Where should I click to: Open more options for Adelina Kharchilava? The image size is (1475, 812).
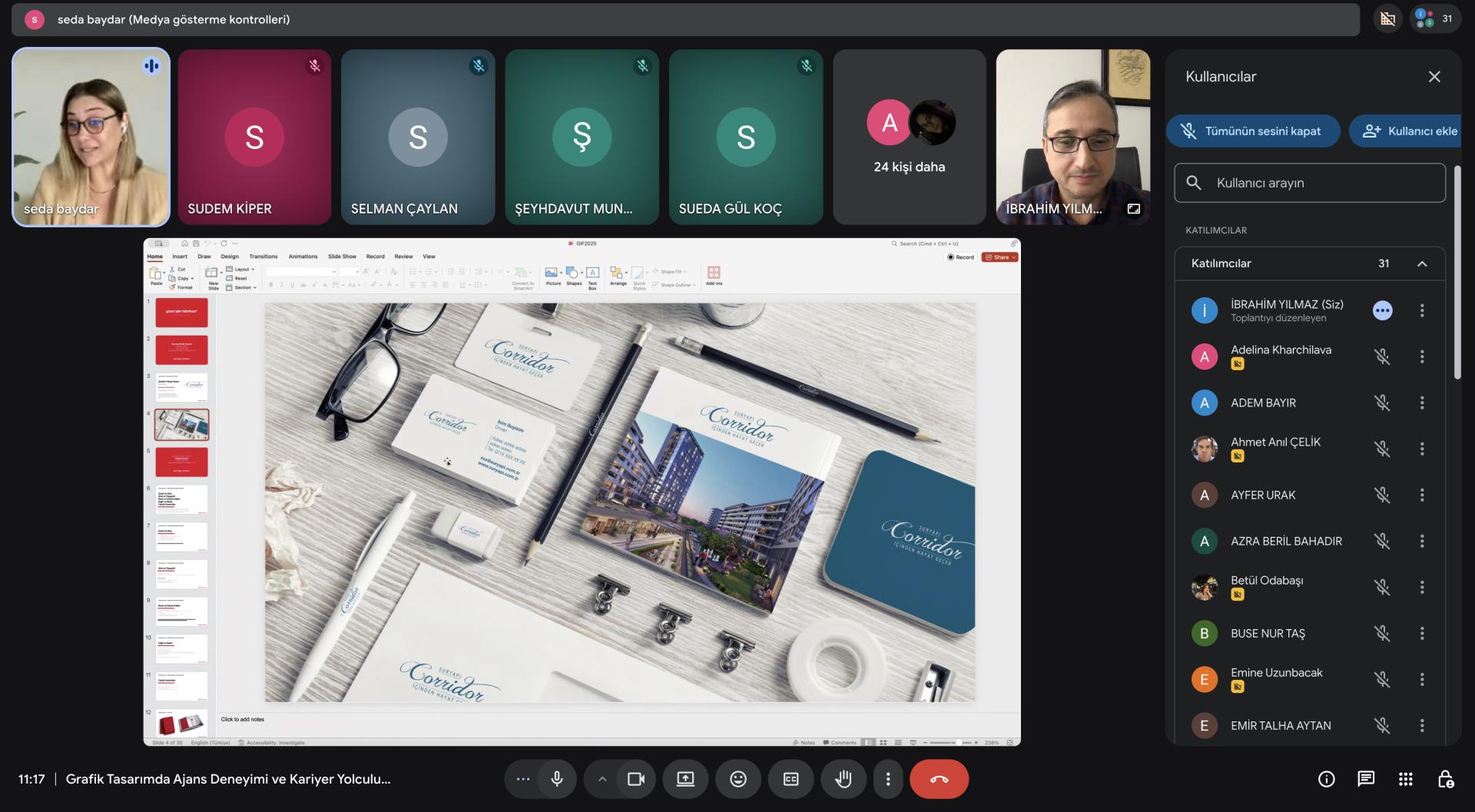coord(1422,356)
